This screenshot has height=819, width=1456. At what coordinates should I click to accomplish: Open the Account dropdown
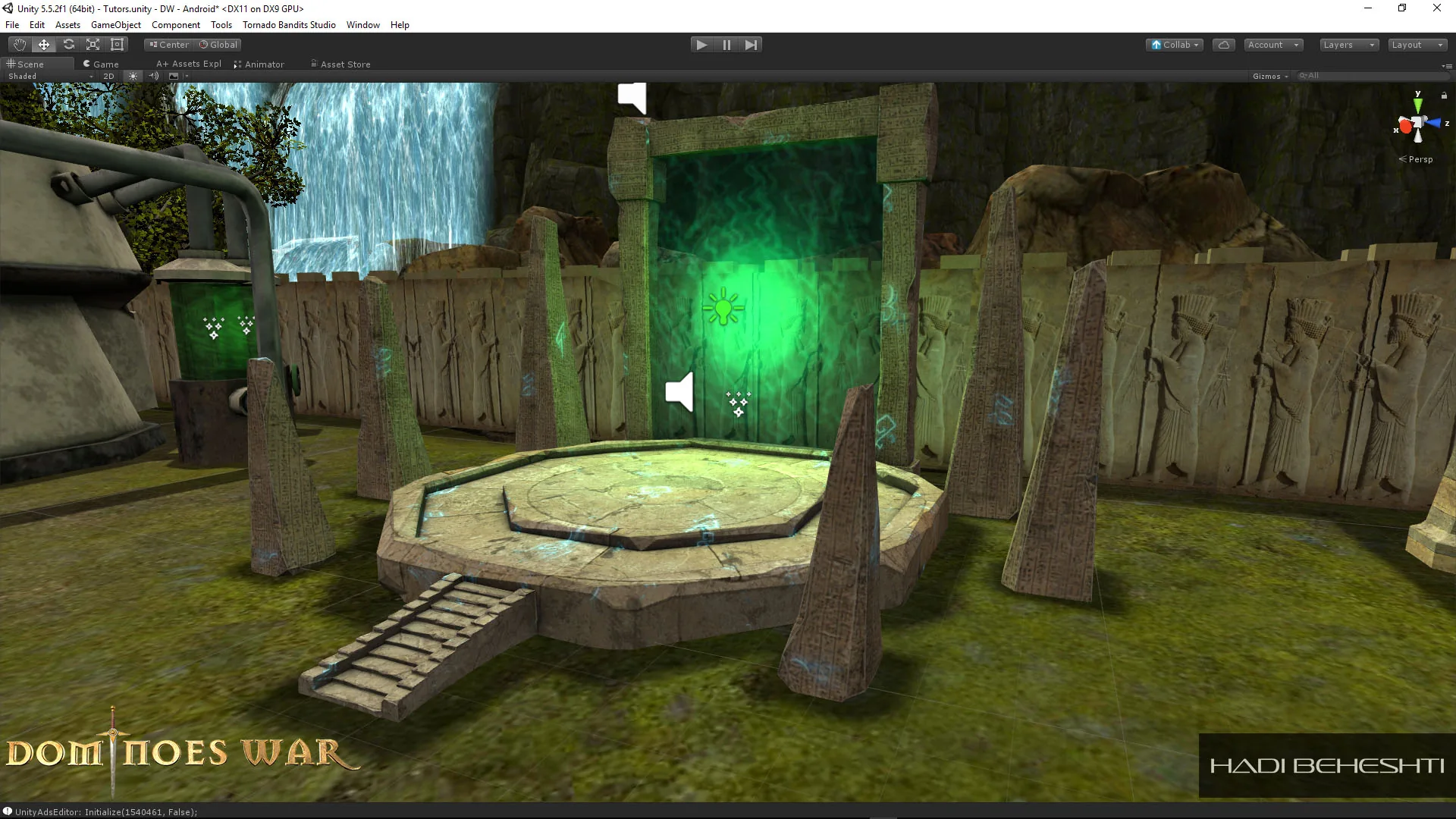coord(1273,45)
